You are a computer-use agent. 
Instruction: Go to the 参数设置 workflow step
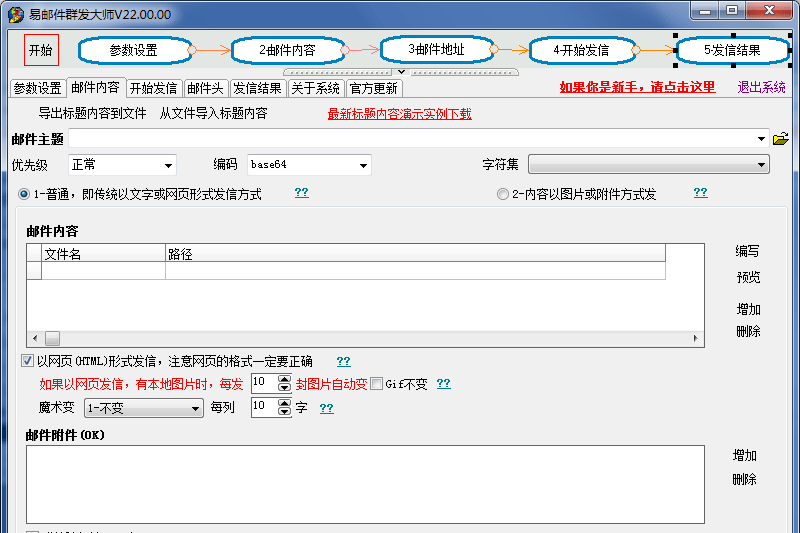[x=134, y=50]
